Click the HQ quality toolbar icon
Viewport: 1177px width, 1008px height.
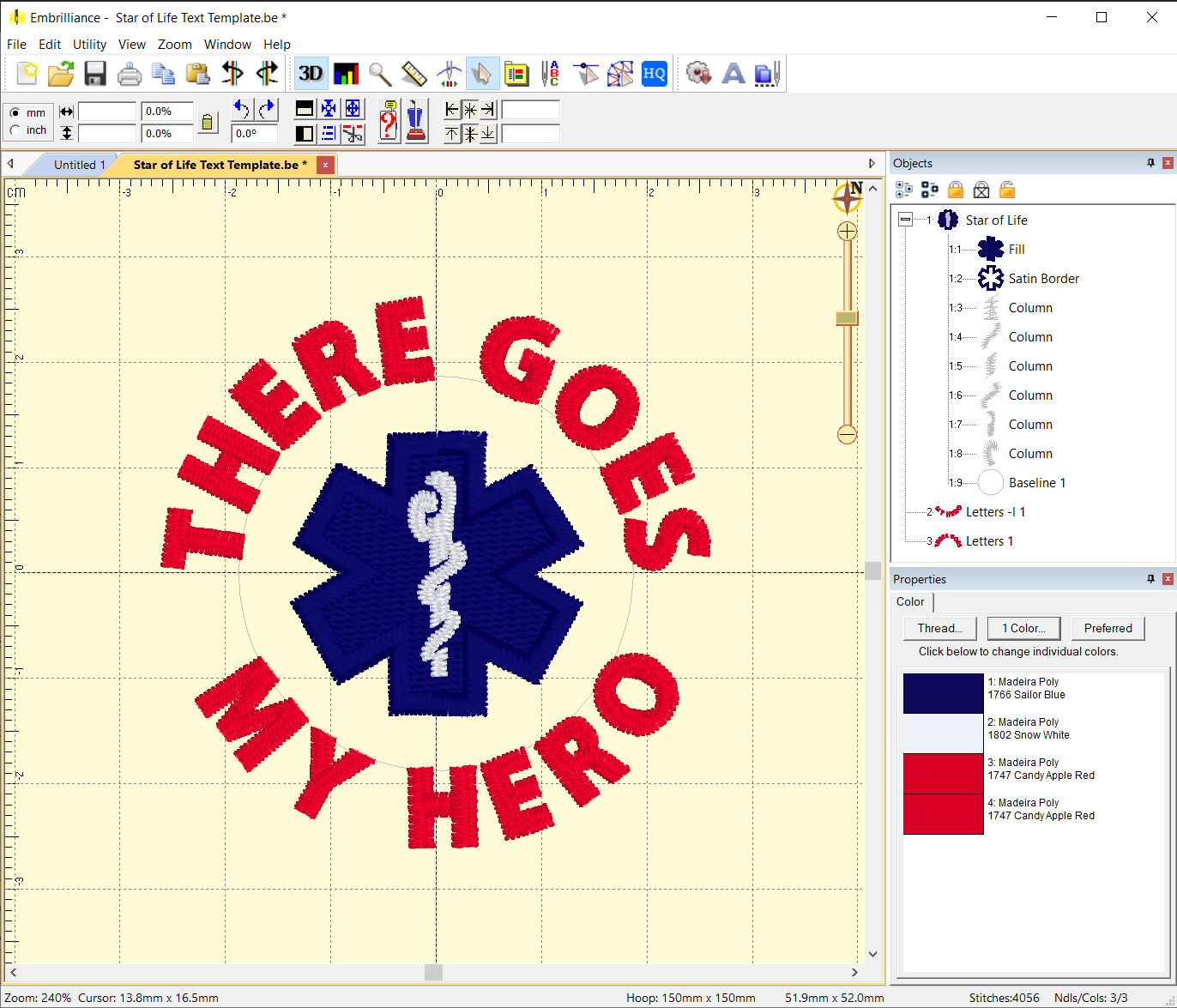tap(655, 74)
